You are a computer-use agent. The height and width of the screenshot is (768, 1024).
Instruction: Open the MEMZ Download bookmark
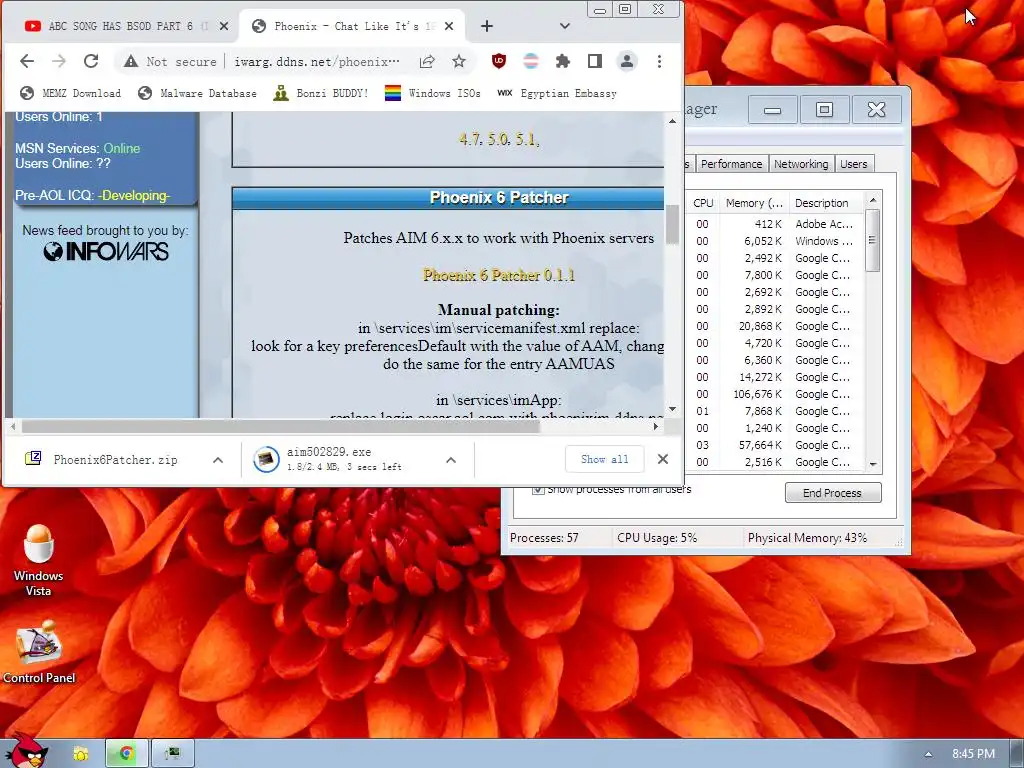[x=71, y=93]
